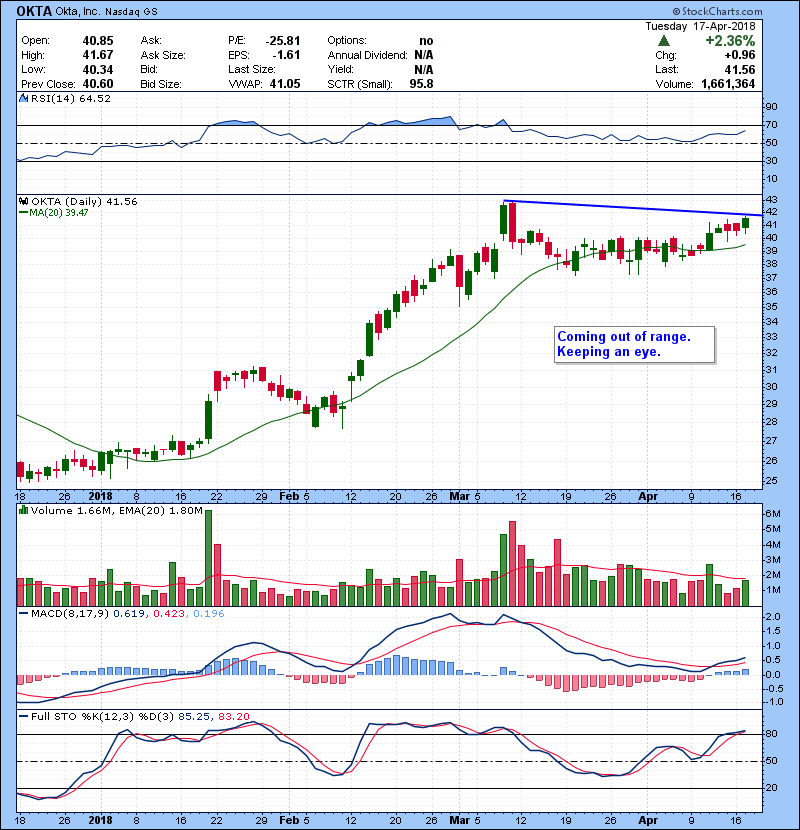This screenshot has height=830, width=800.
Task: Click the Prev Close value 40.60
Action: click(98, 84)
